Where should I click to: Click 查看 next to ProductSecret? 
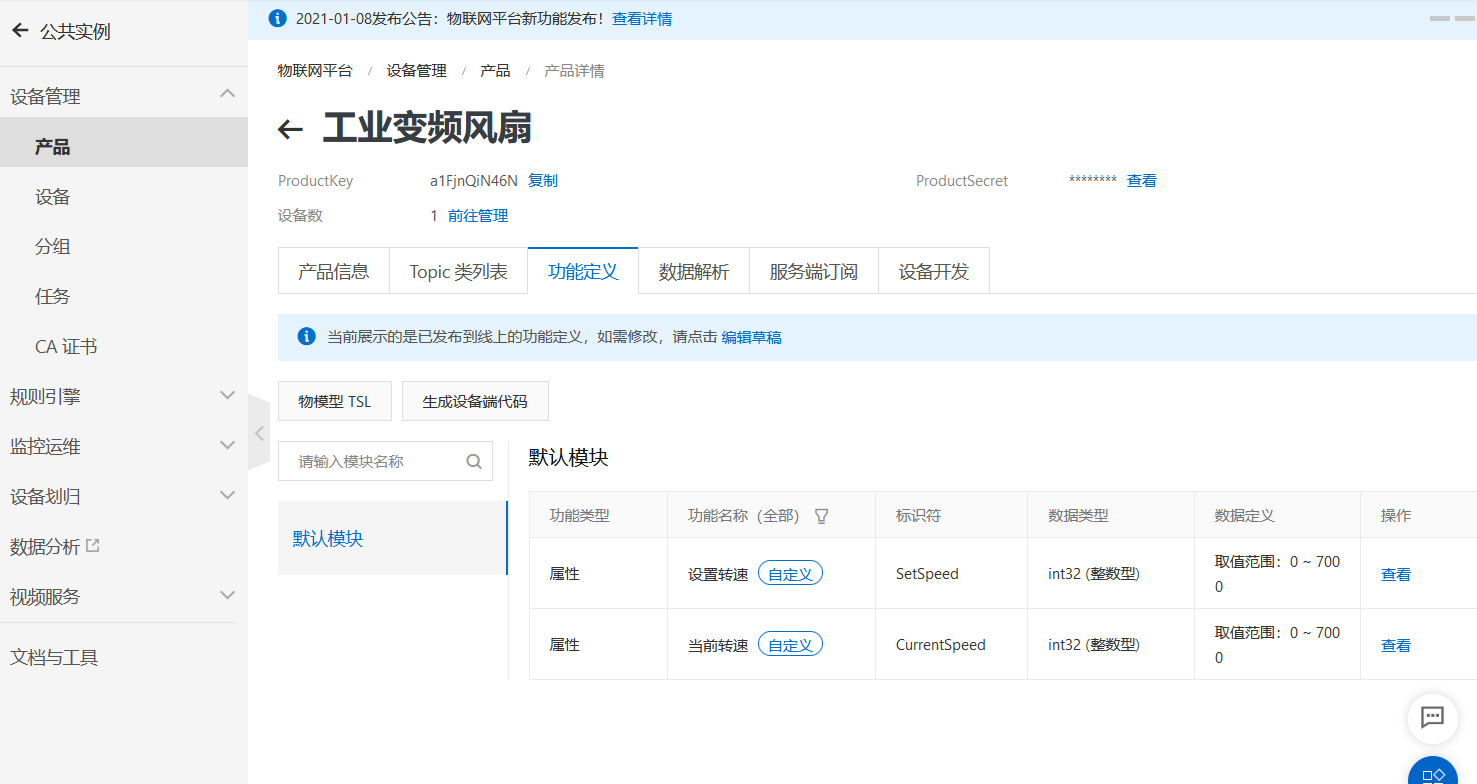[1142, 181]
